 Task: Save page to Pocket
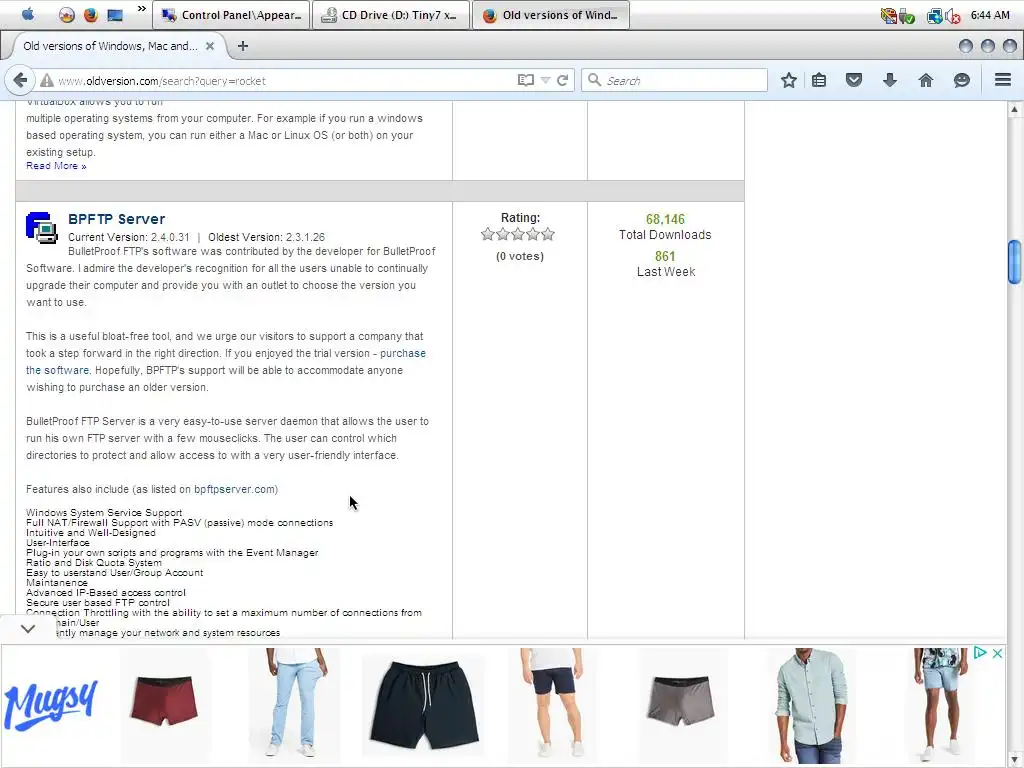tap(854, 80)
